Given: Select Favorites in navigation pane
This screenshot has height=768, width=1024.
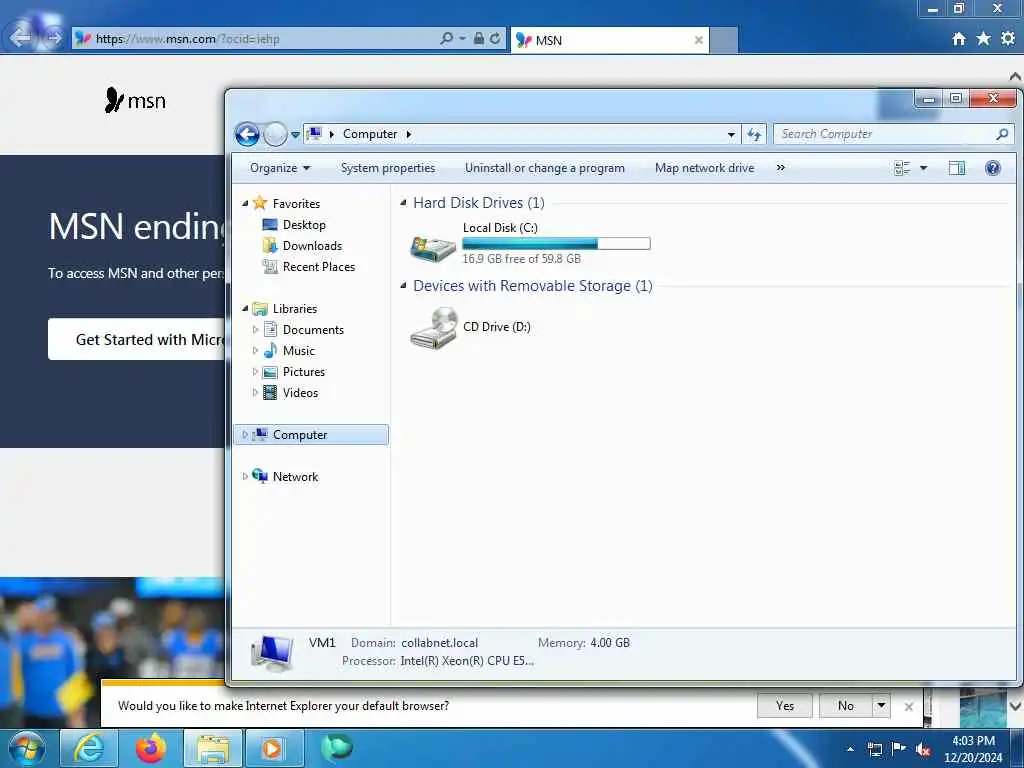Looking at the screenshot, I should pyautogui.click(x=296, y=204).
